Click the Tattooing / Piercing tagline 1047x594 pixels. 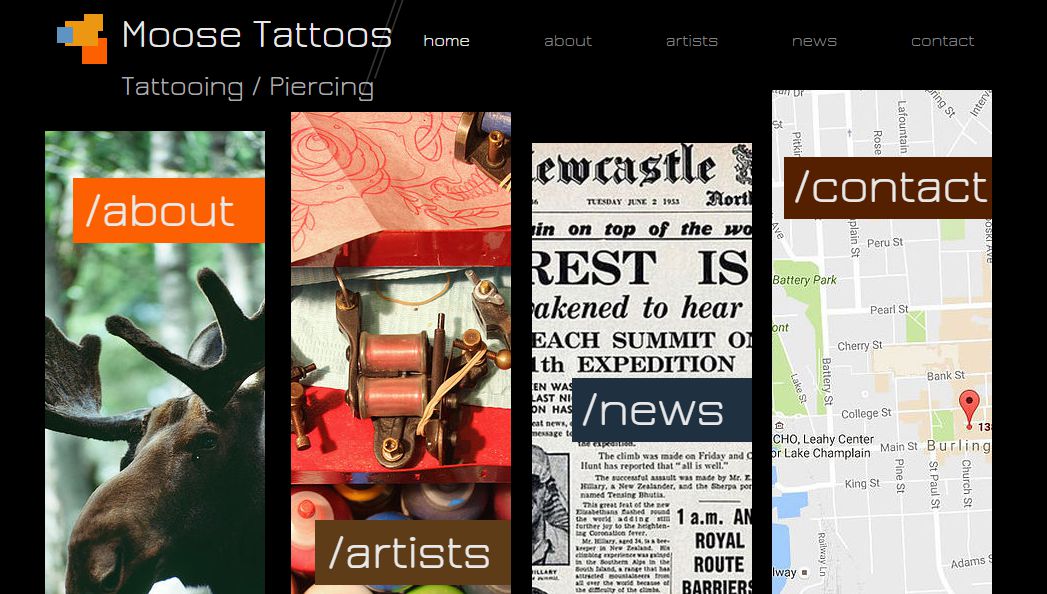point(247,87)
